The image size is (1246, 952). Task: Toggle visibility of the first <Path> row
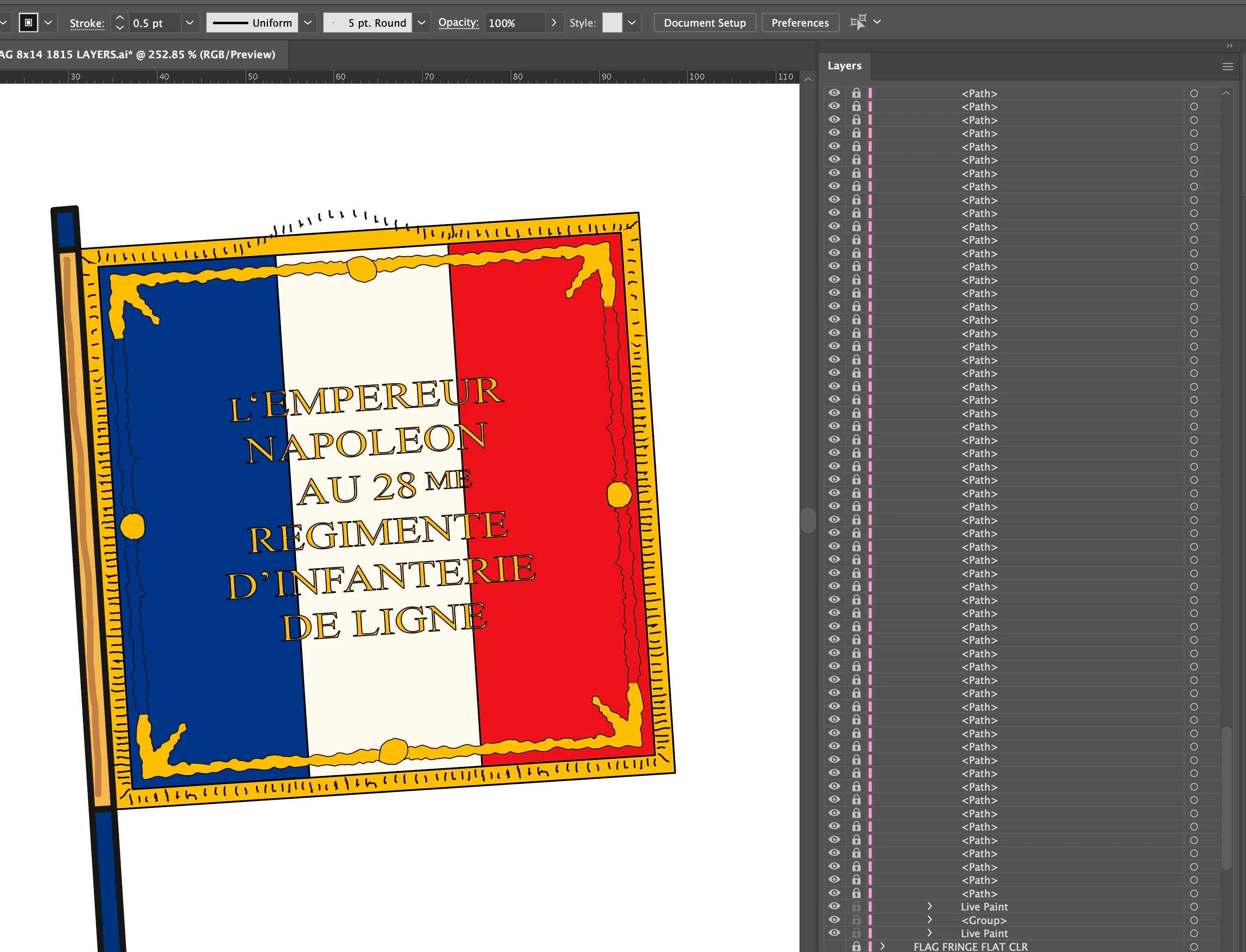834,93
